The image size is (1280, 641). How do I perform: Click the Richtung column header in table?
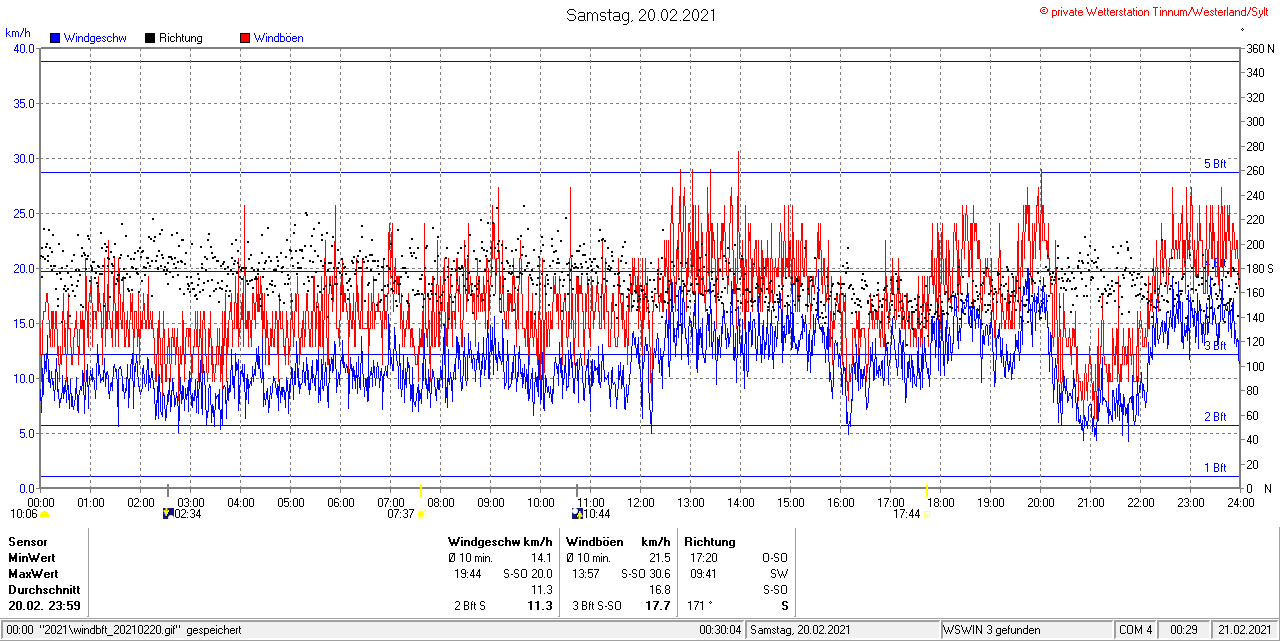click(710, 542)
